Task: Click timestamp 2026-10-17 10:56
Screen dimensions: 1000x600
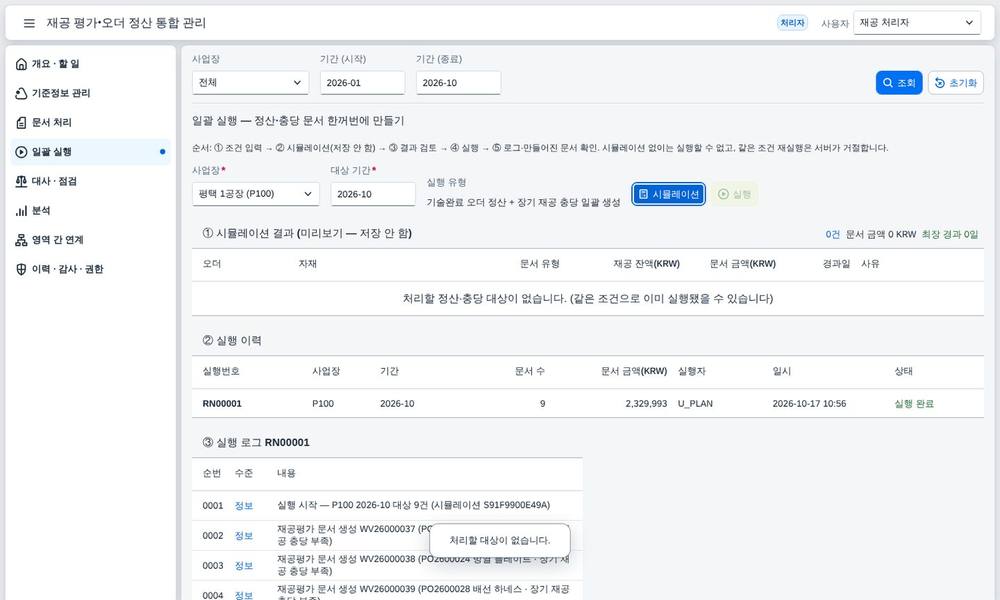Action: [x=809, y=404]
